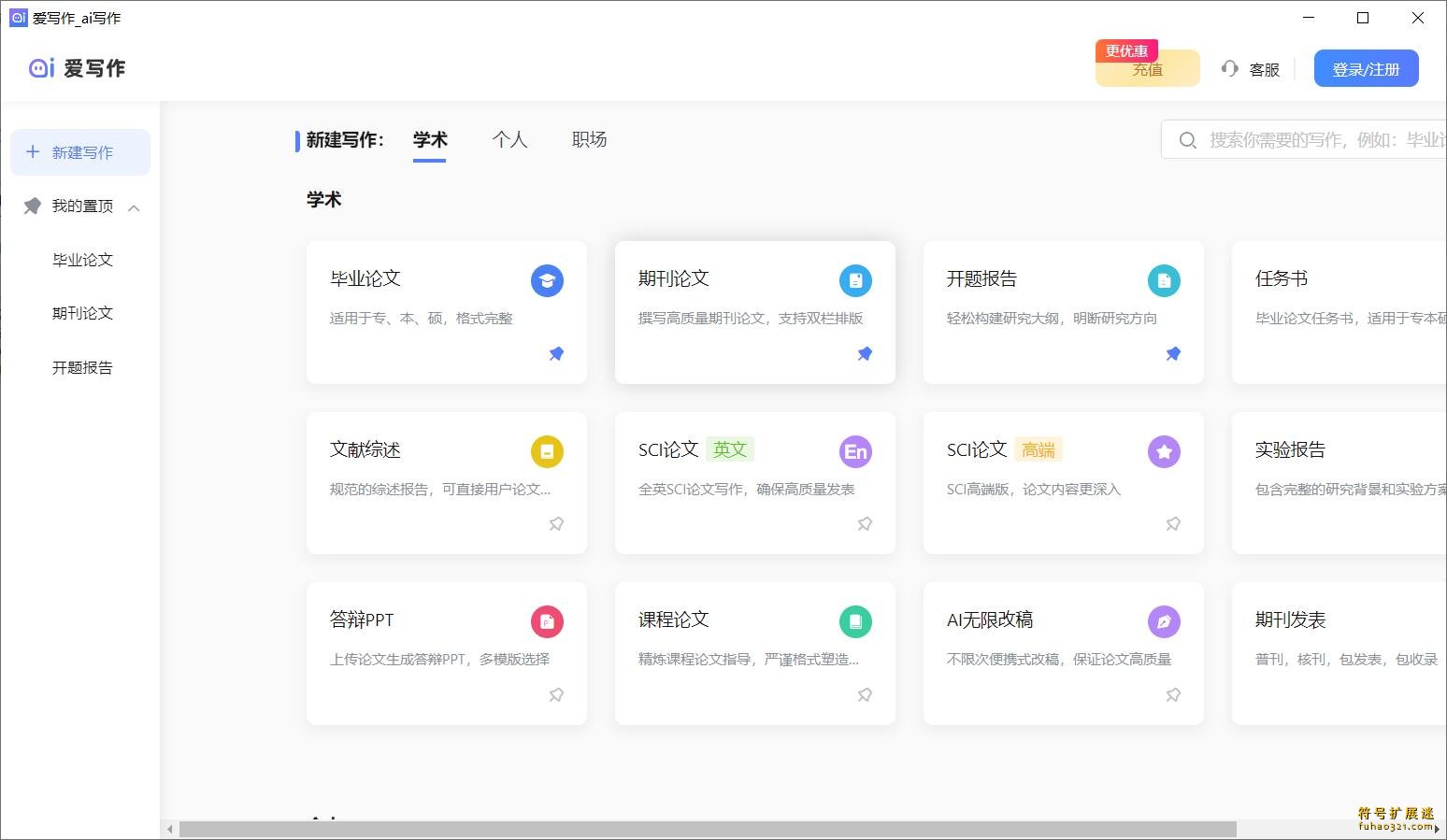Click the document icon on 期刊论文 card
Image resolution: width=1447 pixels, height=840 pixels.
pos(856,279)
